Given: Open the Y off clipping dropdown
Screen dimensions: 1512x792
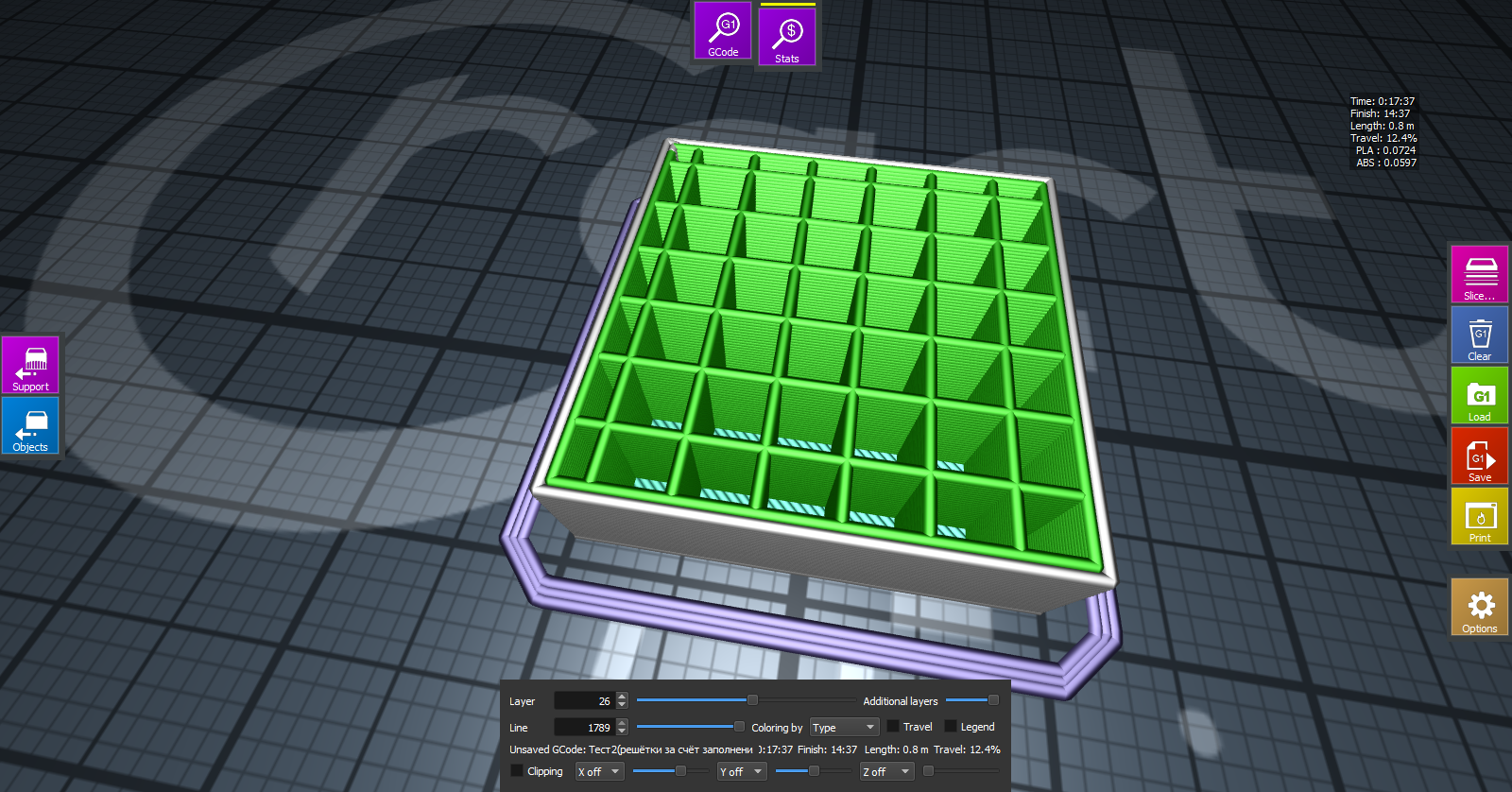Looking at the screenshot, I should (741, 772).
